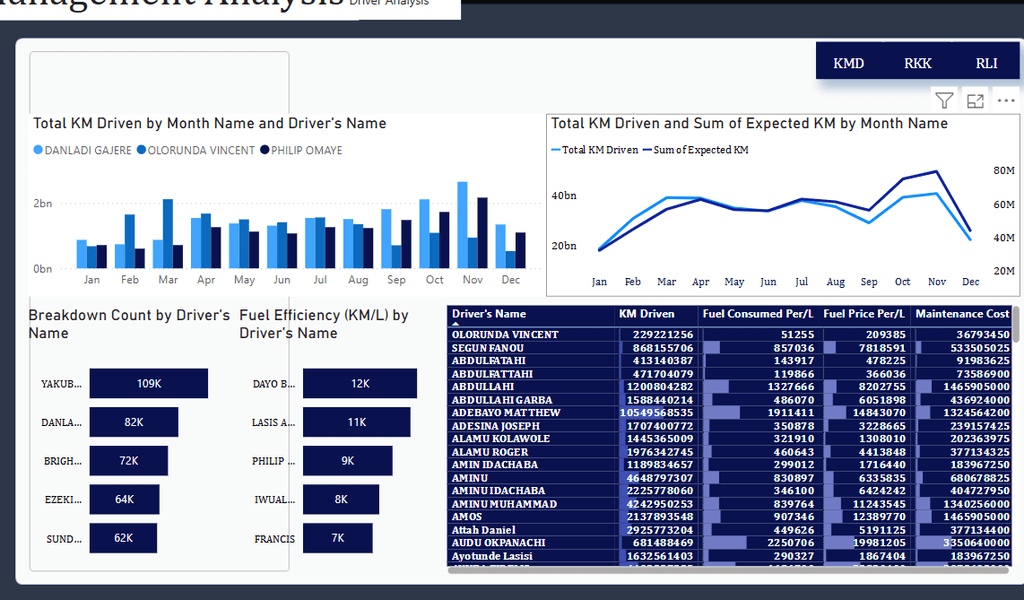The height and width of the screenshot is (600, 1024).
Task: Click AMINU MUHAMMAD driver name cell
Action: [x=504, y=504]
